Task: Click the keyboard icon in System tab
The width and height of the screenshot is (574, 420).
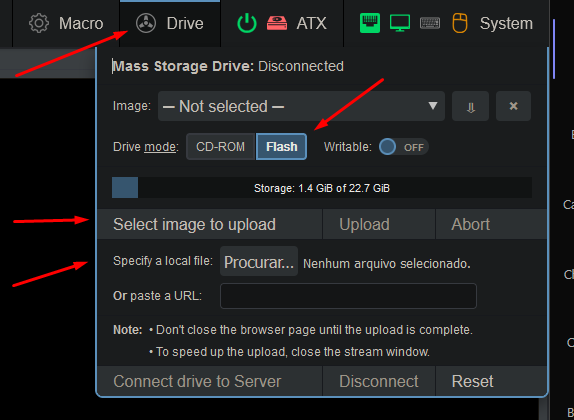Action: click(430, 23)
